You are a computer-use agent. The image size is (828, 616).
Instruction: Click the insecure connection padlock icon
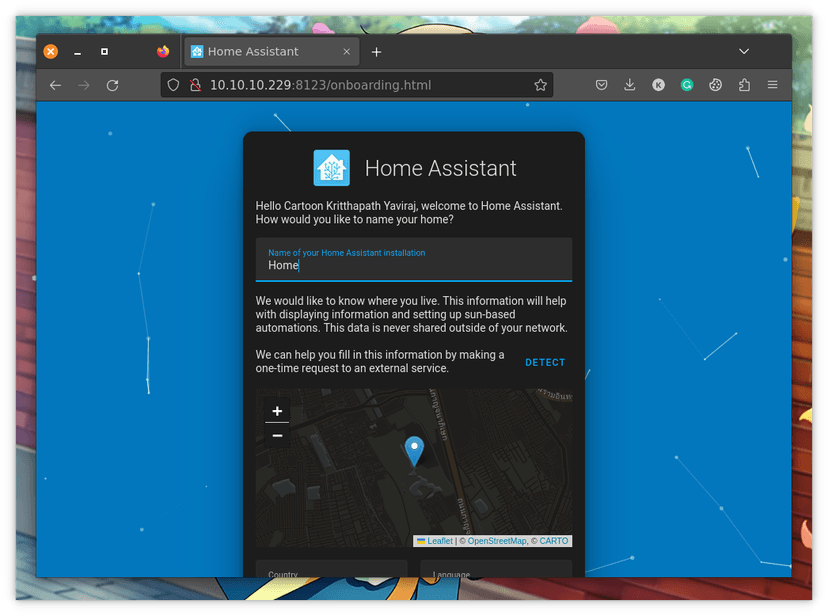pyautogui.click(x=193, y=86)
